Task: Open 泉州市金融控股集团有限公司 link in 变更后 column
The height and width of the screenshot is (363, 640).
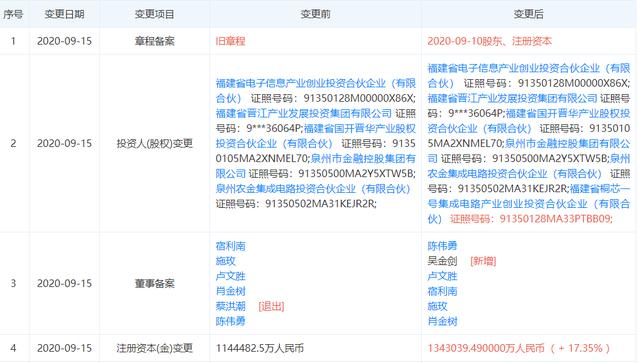Action: coord(529,151)
